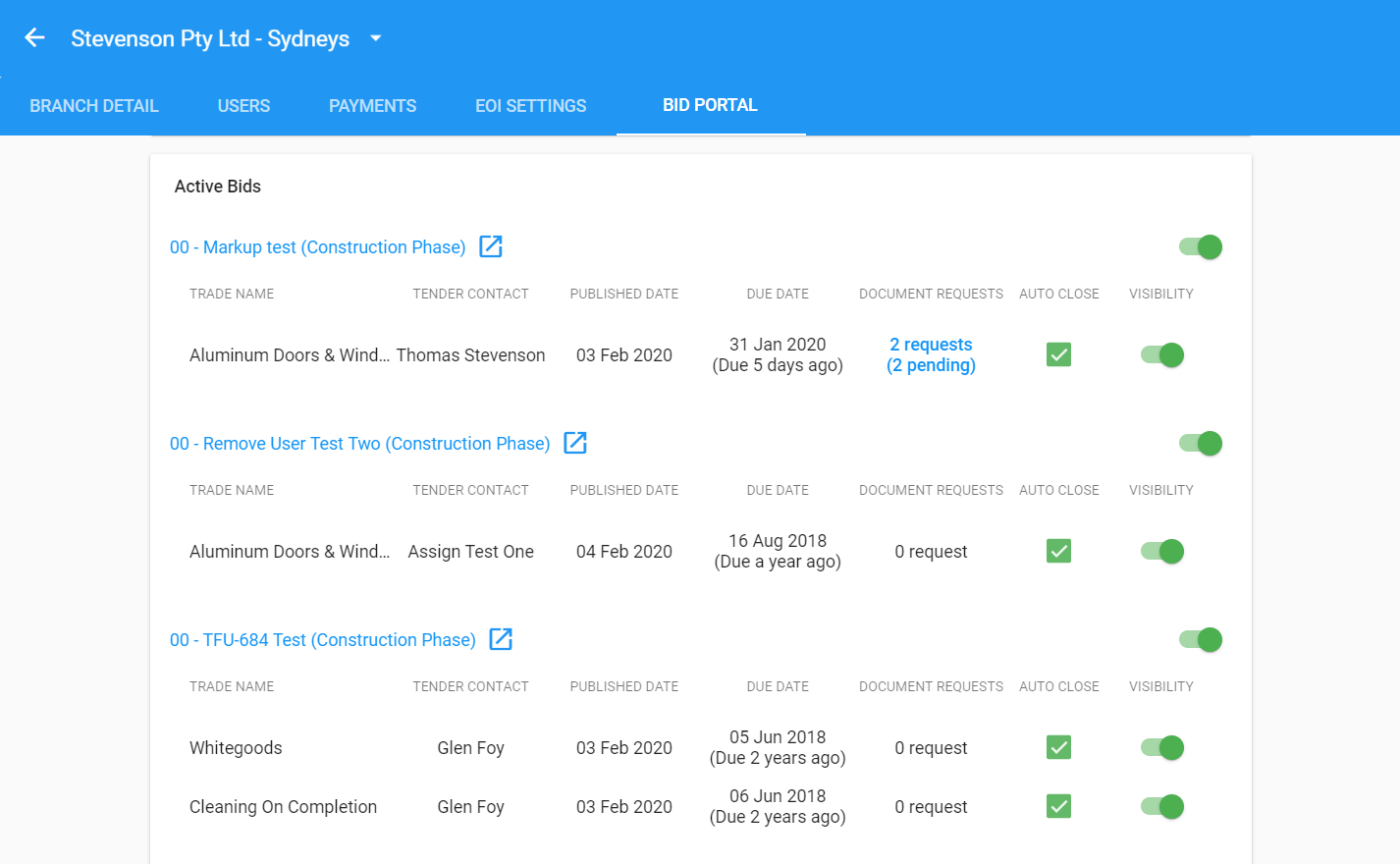The height and width of the screenshot is (864, 1400).
Task: Open Remove User Test Two external link icon
Action: [575, 443]
